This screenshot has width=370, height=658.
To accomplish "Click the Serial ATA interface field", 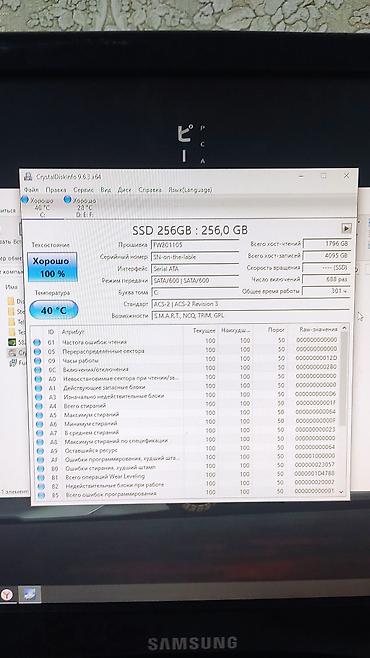I will 195,268.
